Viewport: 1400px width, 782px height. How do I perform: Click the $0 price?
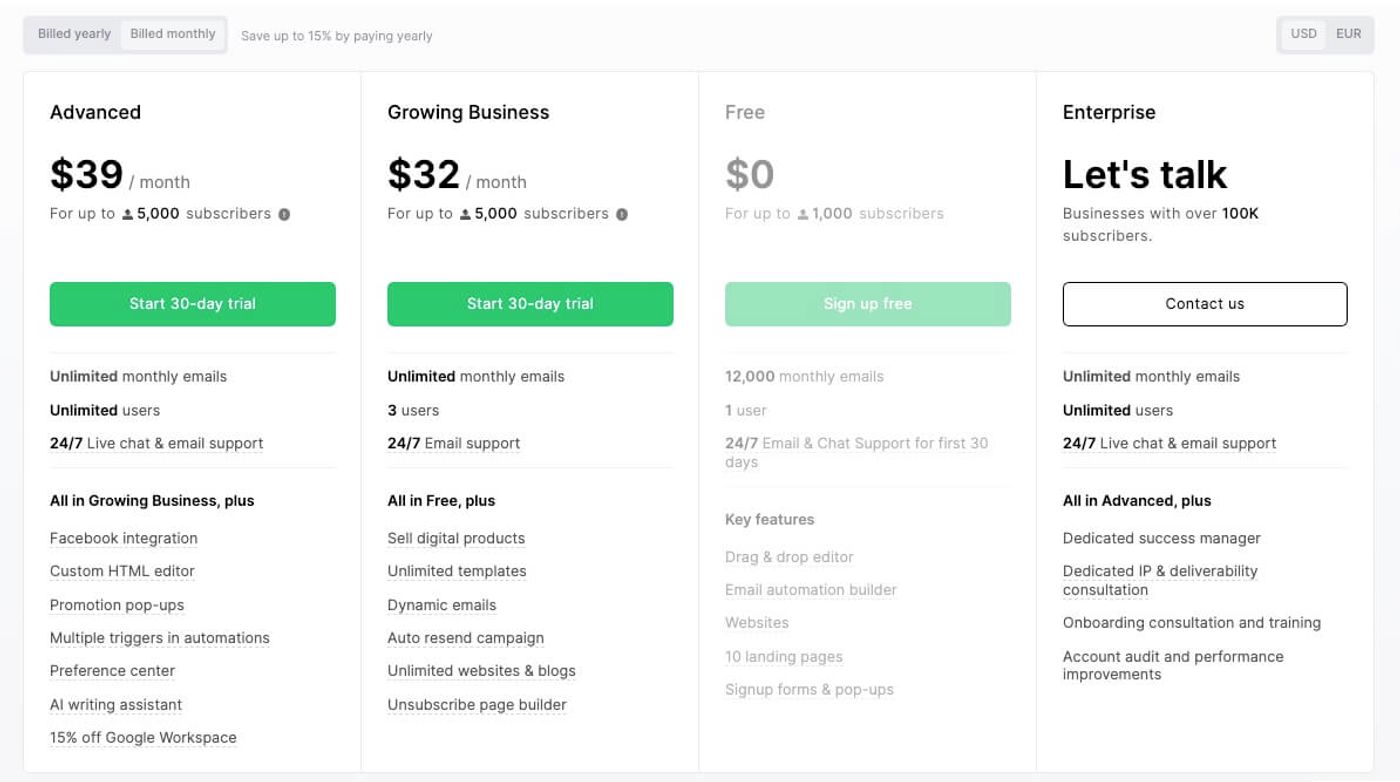click(750, 175)
